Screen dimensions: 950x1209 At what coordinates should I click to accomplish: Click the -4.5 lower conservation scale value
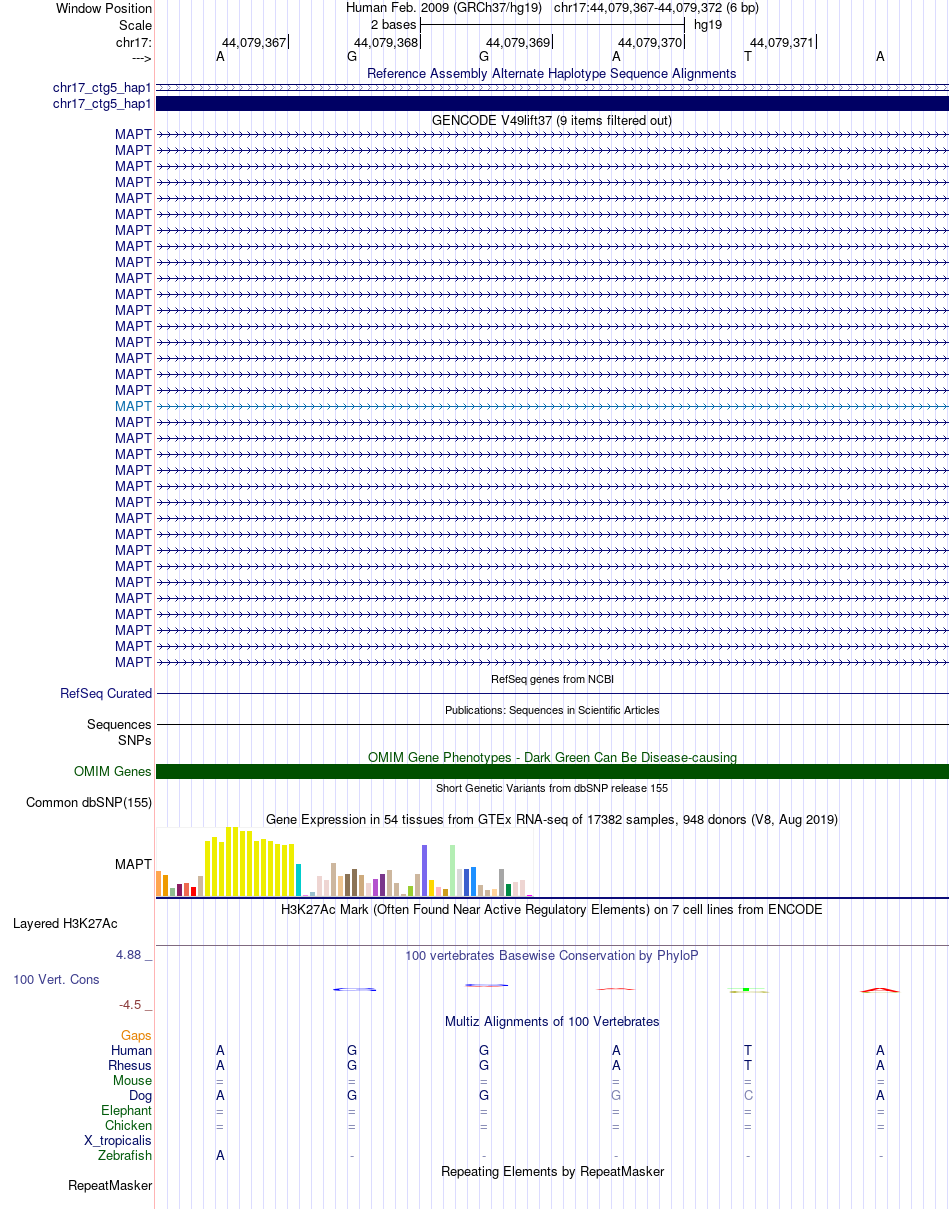point(135,1004)
